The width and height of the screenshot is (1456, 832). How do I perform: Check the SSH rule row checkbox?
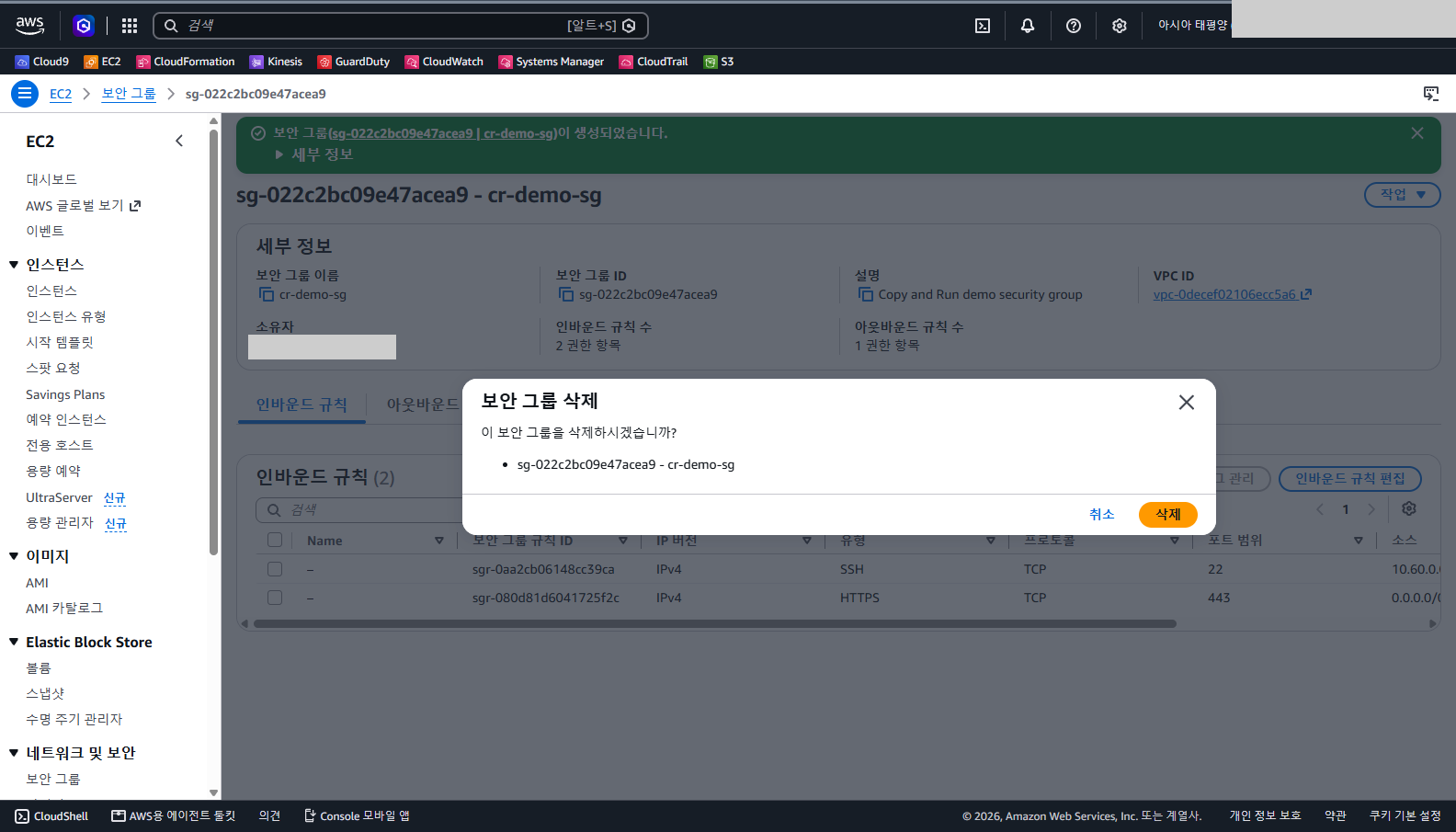point(275,569)
